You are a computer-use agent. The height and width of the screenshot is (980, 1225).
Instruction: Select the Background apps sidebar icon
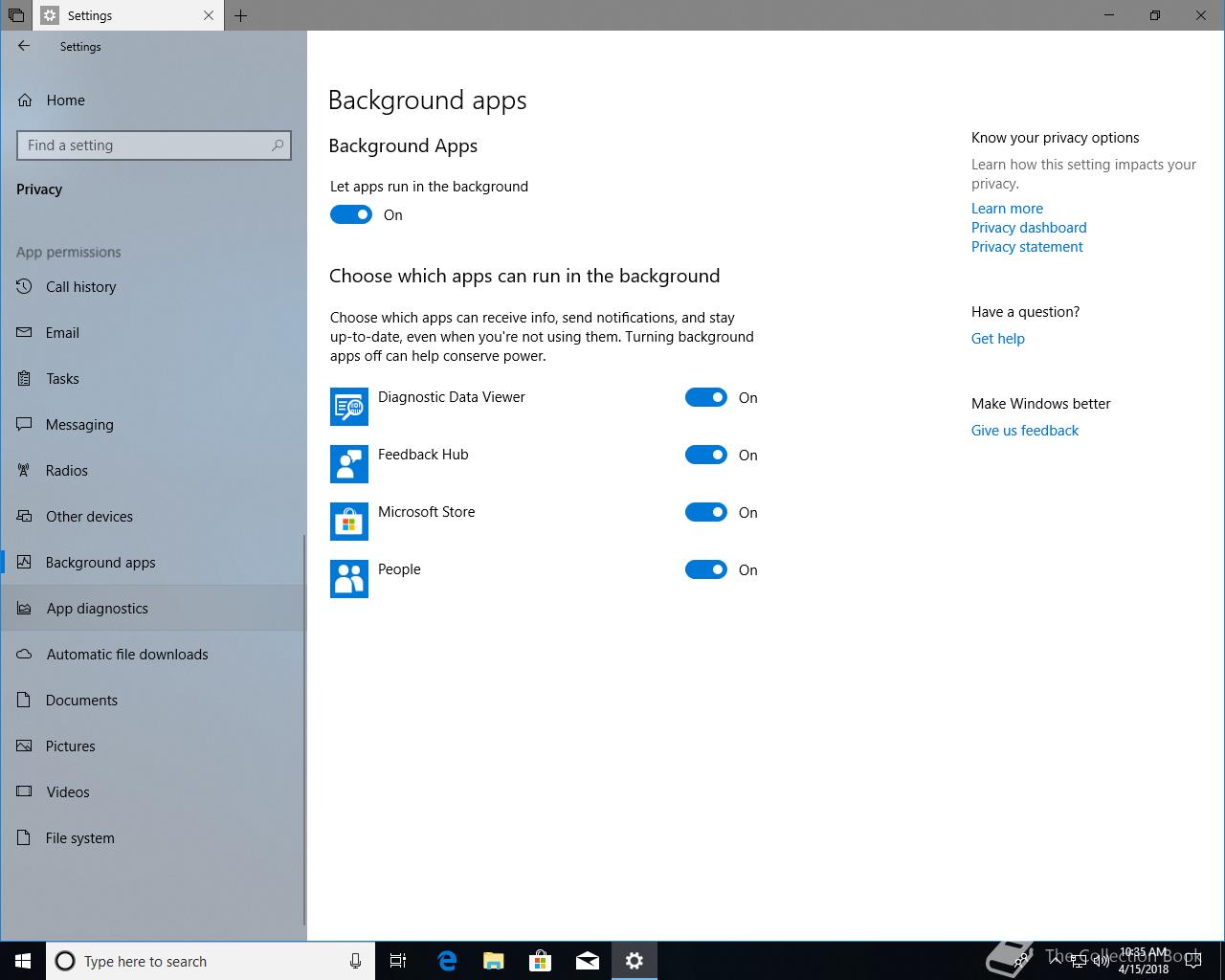tap(25, 562)
